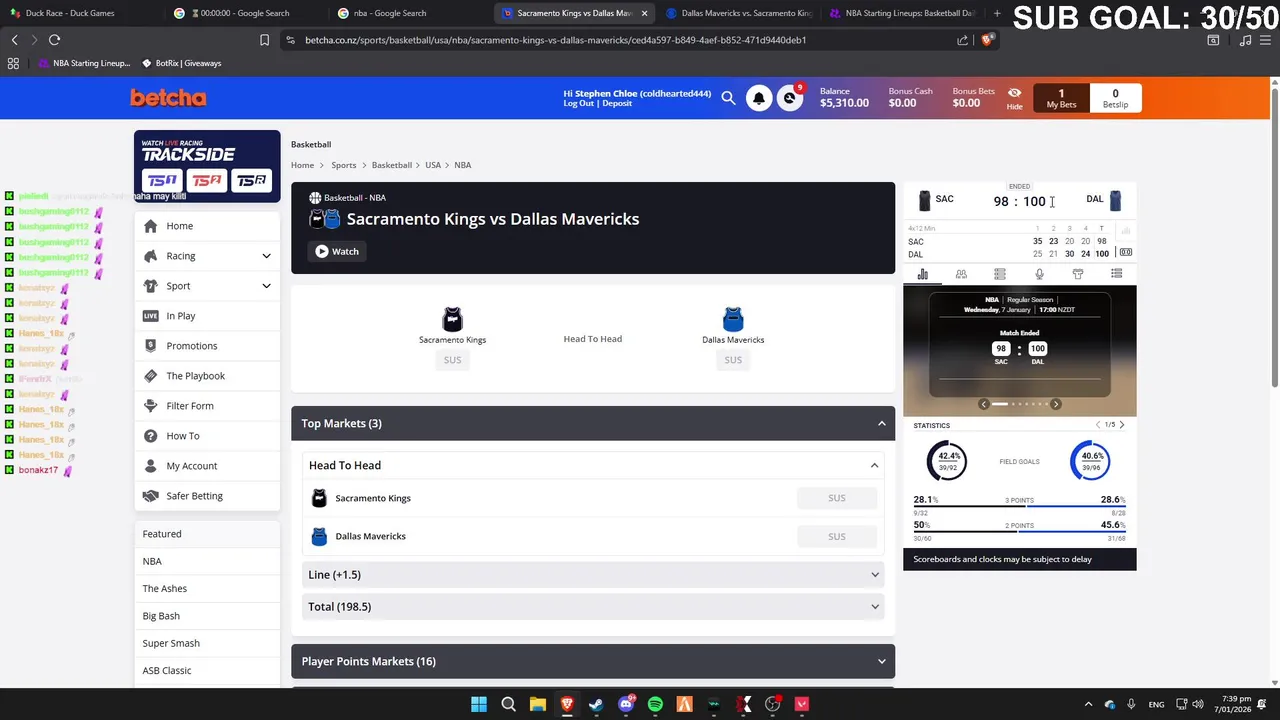1280x720 pixels.
Task: Advance scoreboard carousel with right arrow
Action: 1056,404
